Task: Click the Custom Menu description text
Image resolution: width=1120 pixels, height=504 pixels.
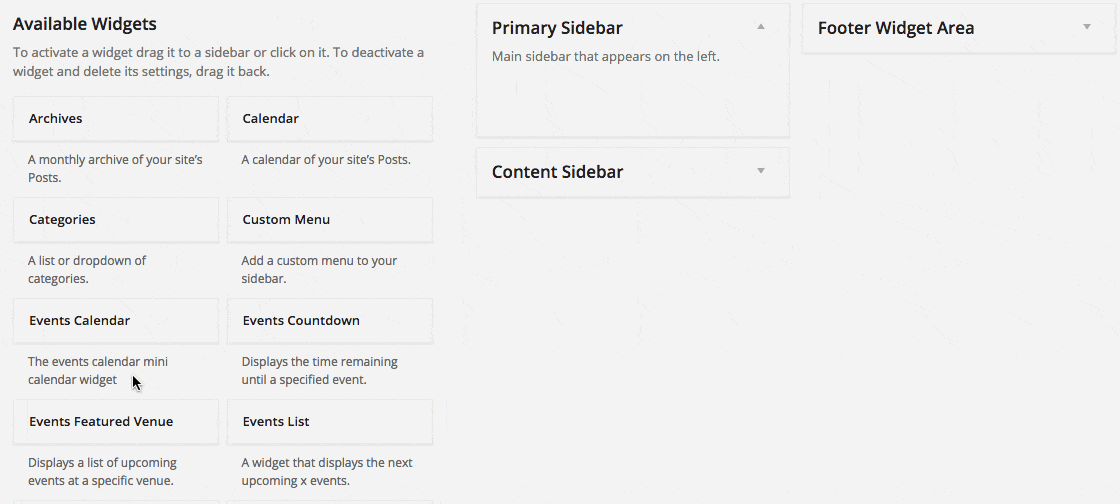Action: (x=319, y=270)
